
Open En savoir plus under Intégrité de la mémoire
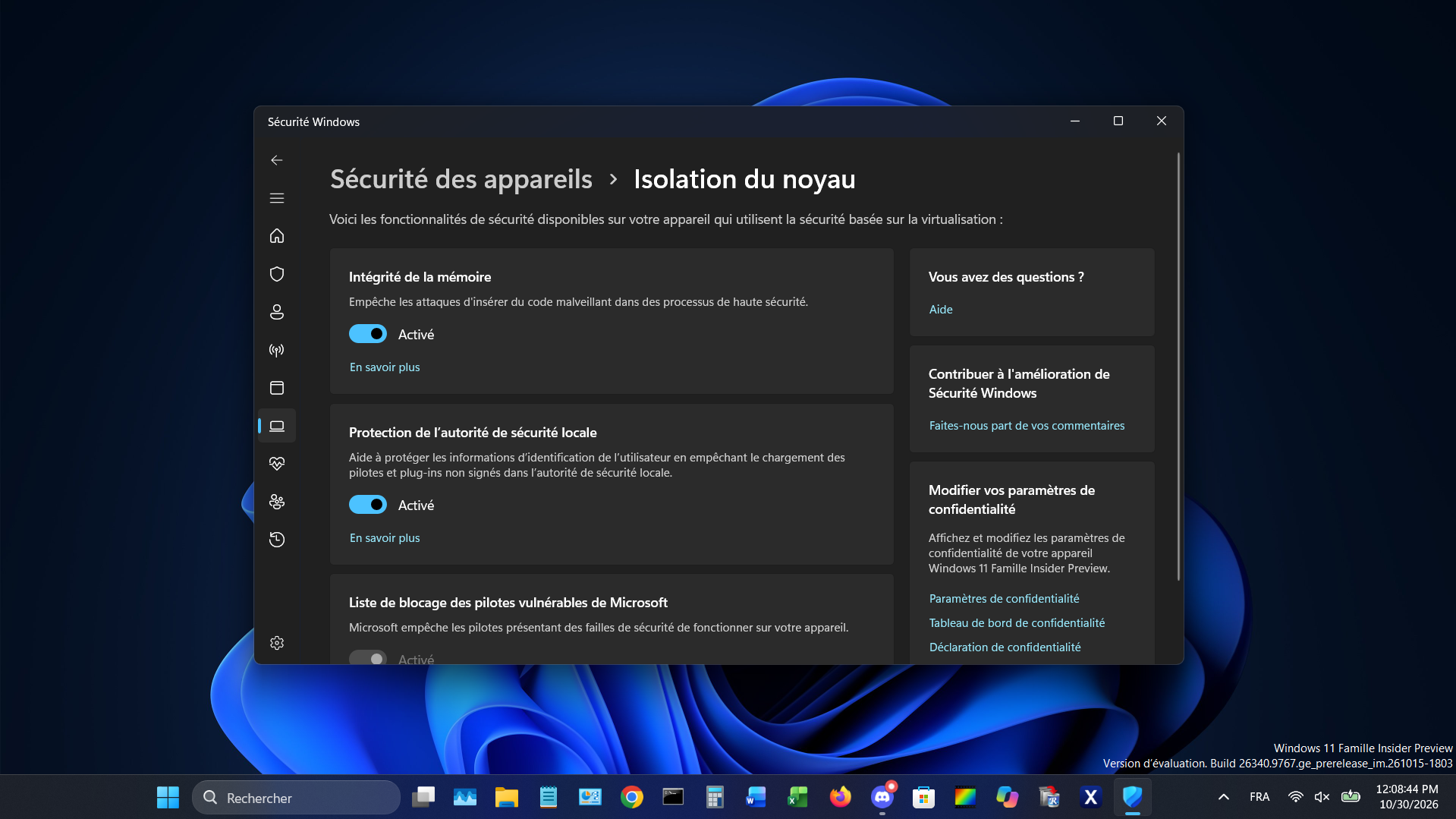click(385, 367)
